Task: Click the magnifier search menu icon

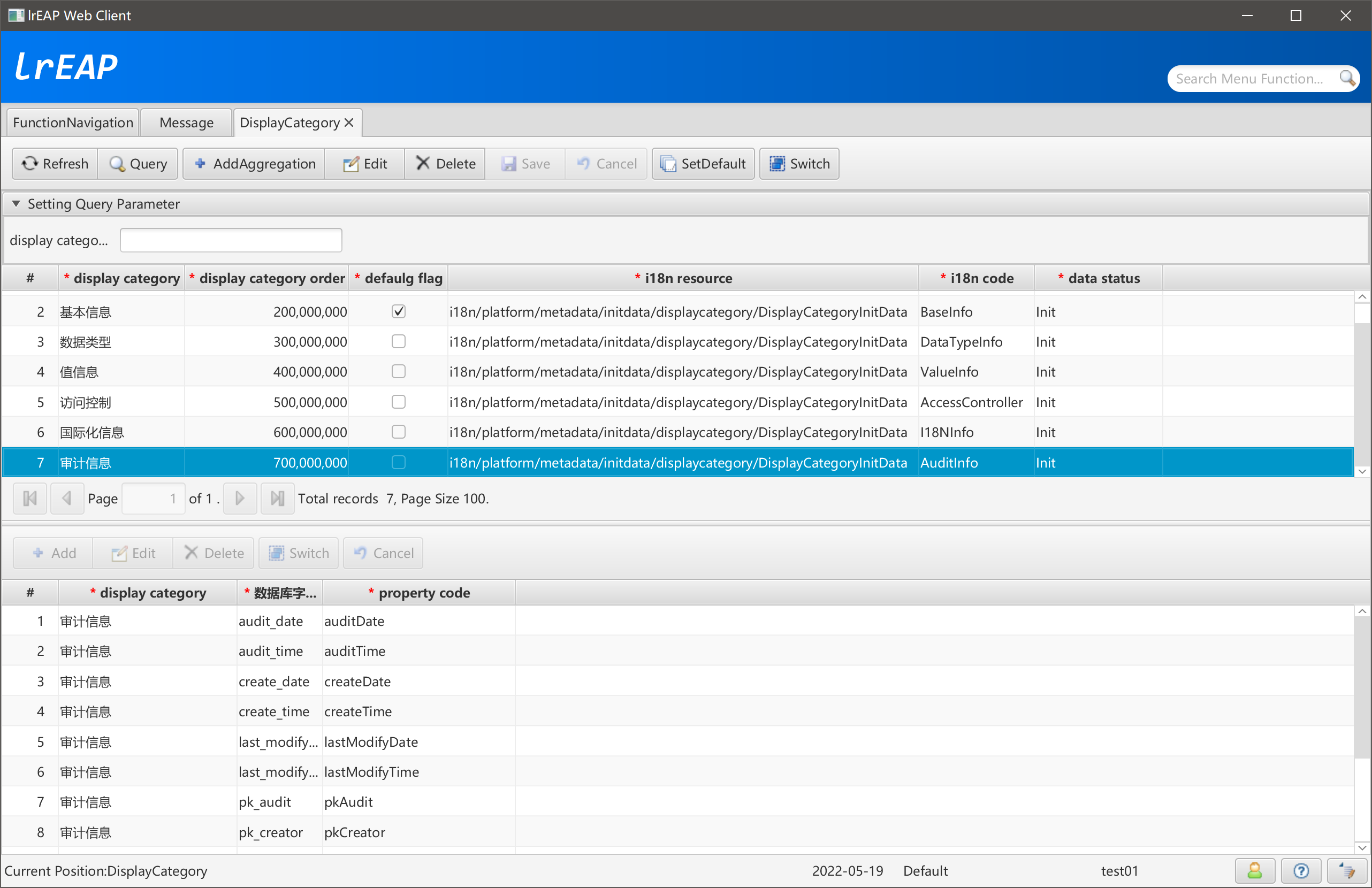Action: [x=1347, y=79]
